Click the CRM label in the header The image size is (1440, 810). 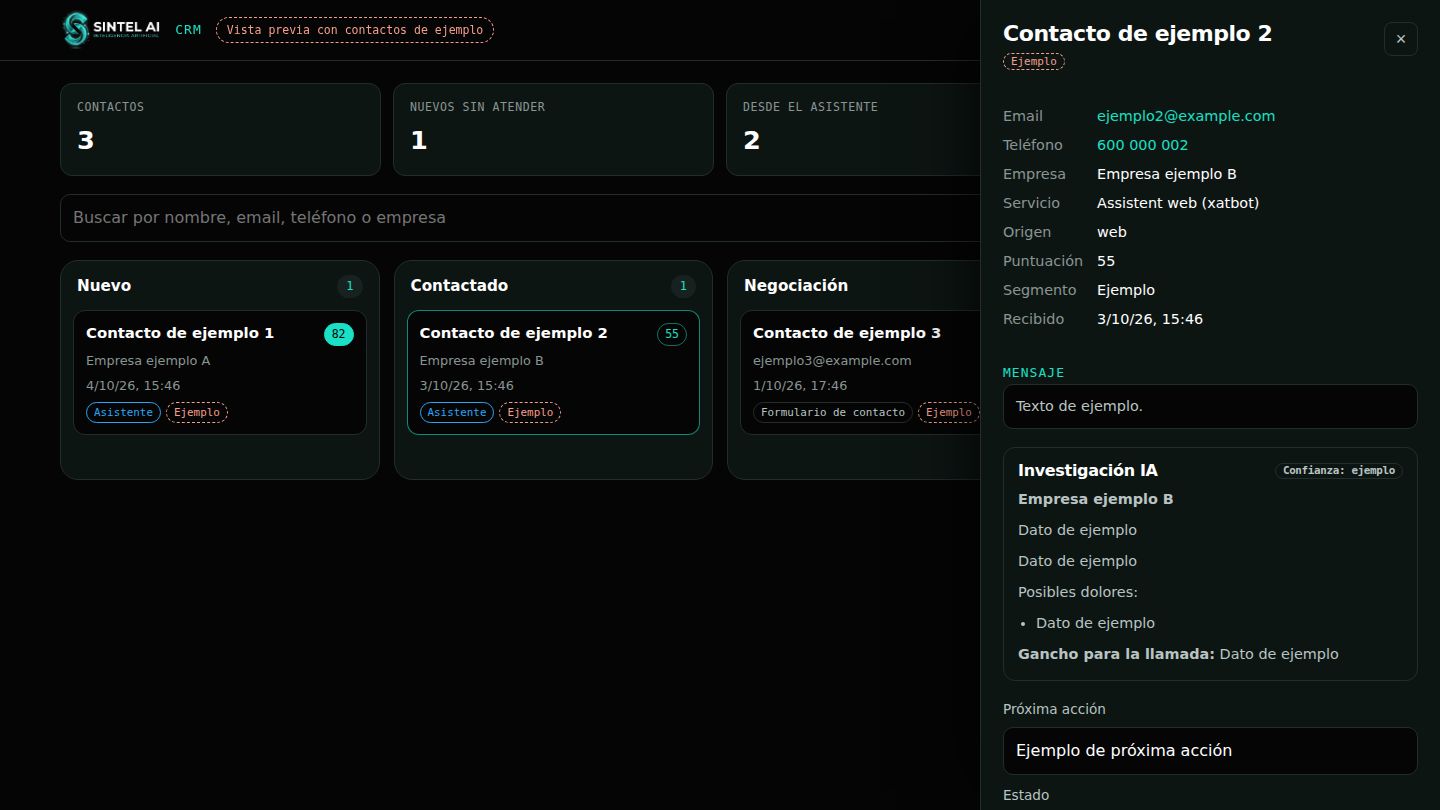point(188,30)
